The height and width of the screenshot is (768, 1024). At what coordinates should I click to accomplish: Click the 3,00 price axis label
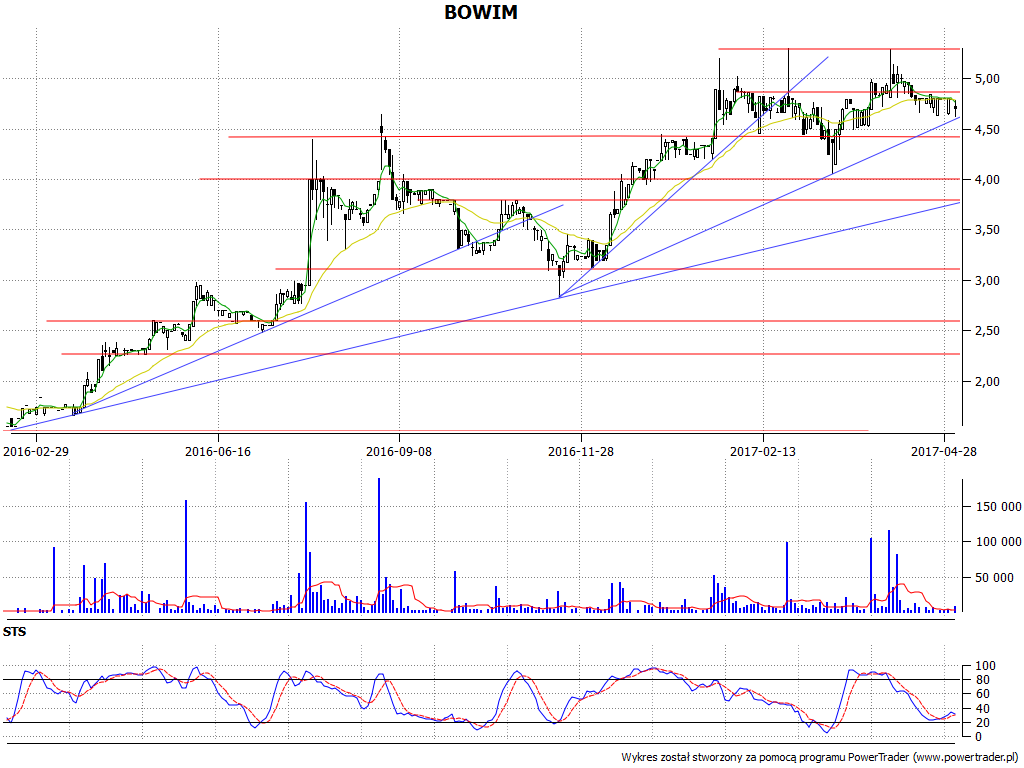pos(987,281)
